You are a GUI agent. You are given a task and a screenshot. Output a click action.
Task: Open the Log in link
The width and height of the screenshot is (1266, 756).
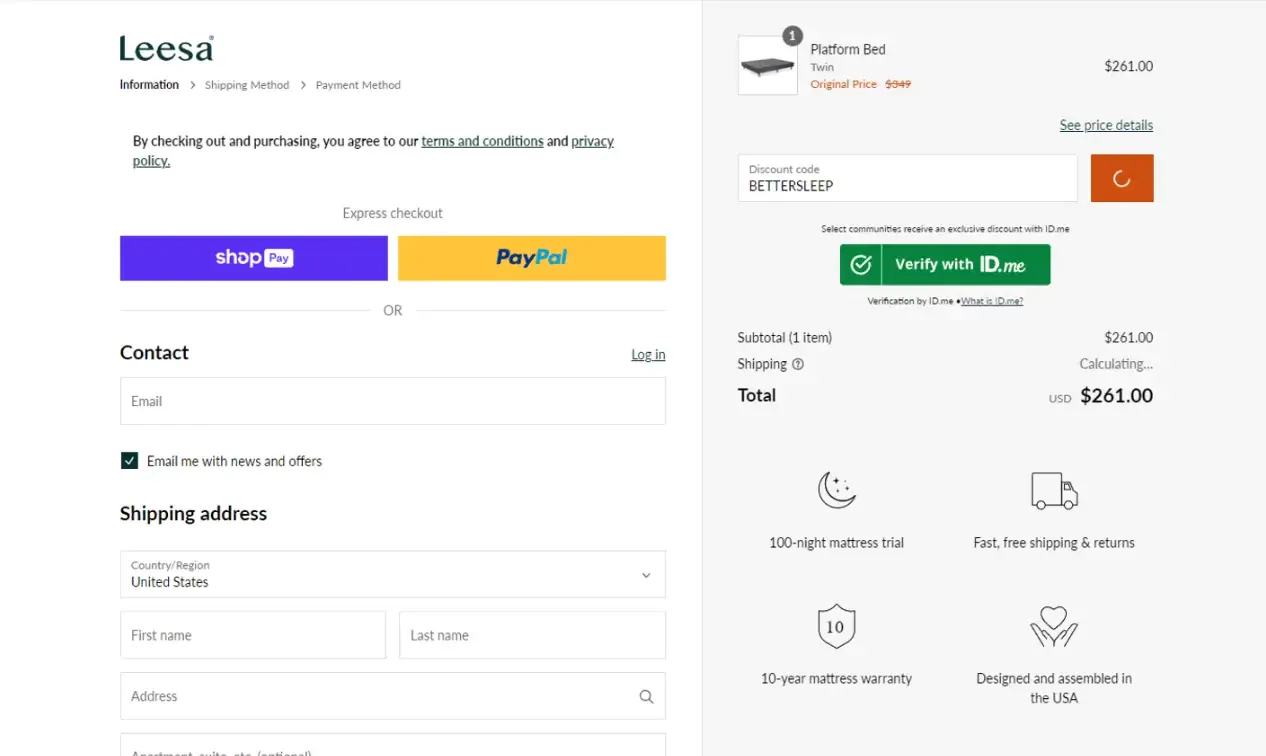648,355
